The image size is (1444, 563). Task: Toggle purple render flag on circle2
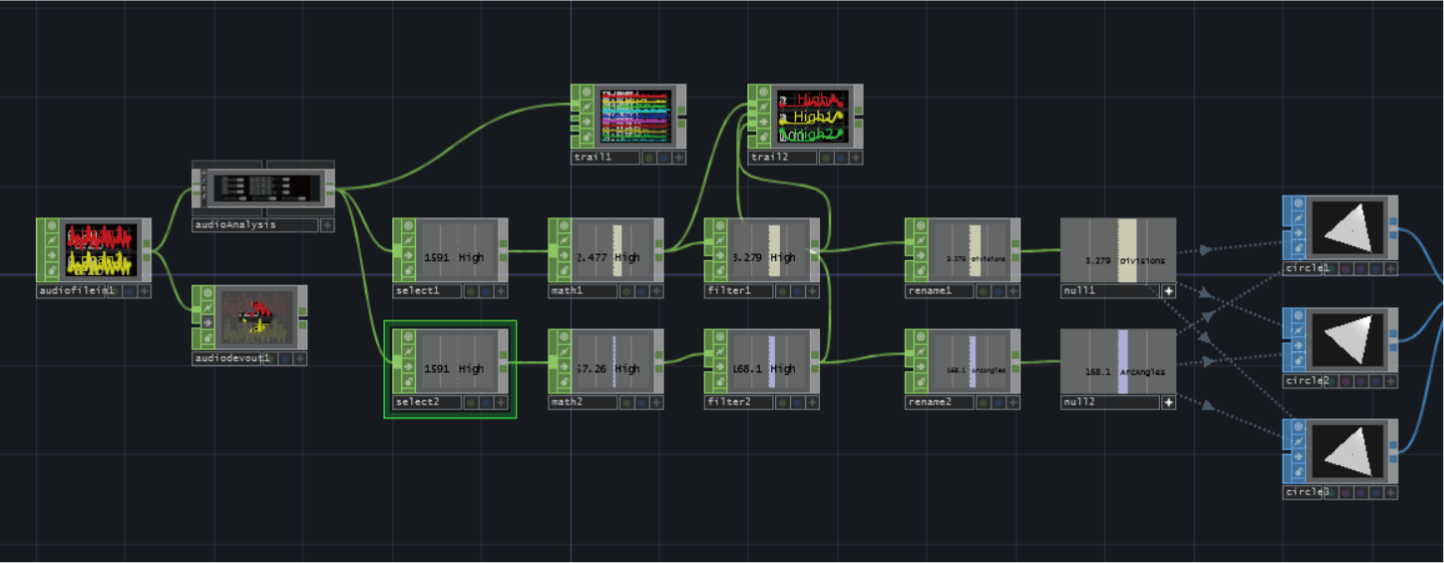coord(1346,381)
